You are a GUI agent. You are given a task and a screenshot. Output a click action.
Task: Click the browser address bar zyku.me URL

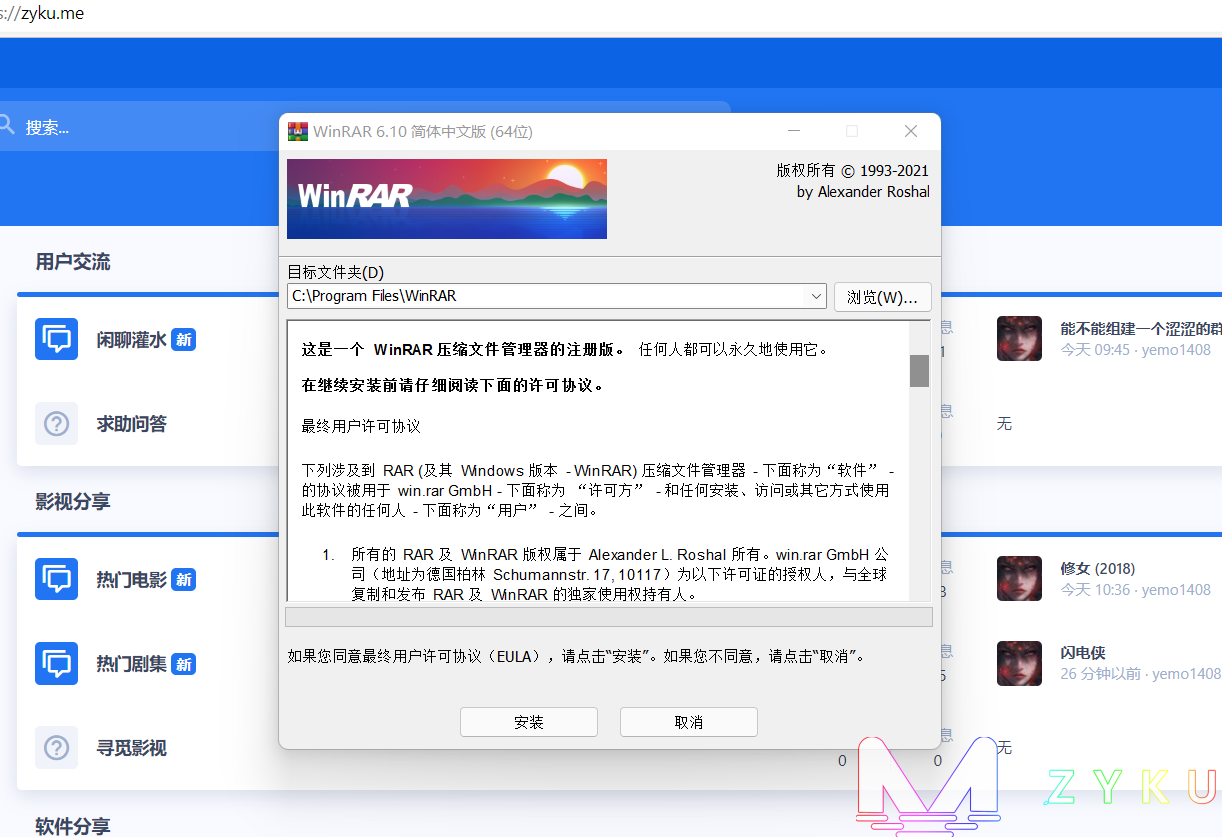pyautogui.click(x=42, y=13)
